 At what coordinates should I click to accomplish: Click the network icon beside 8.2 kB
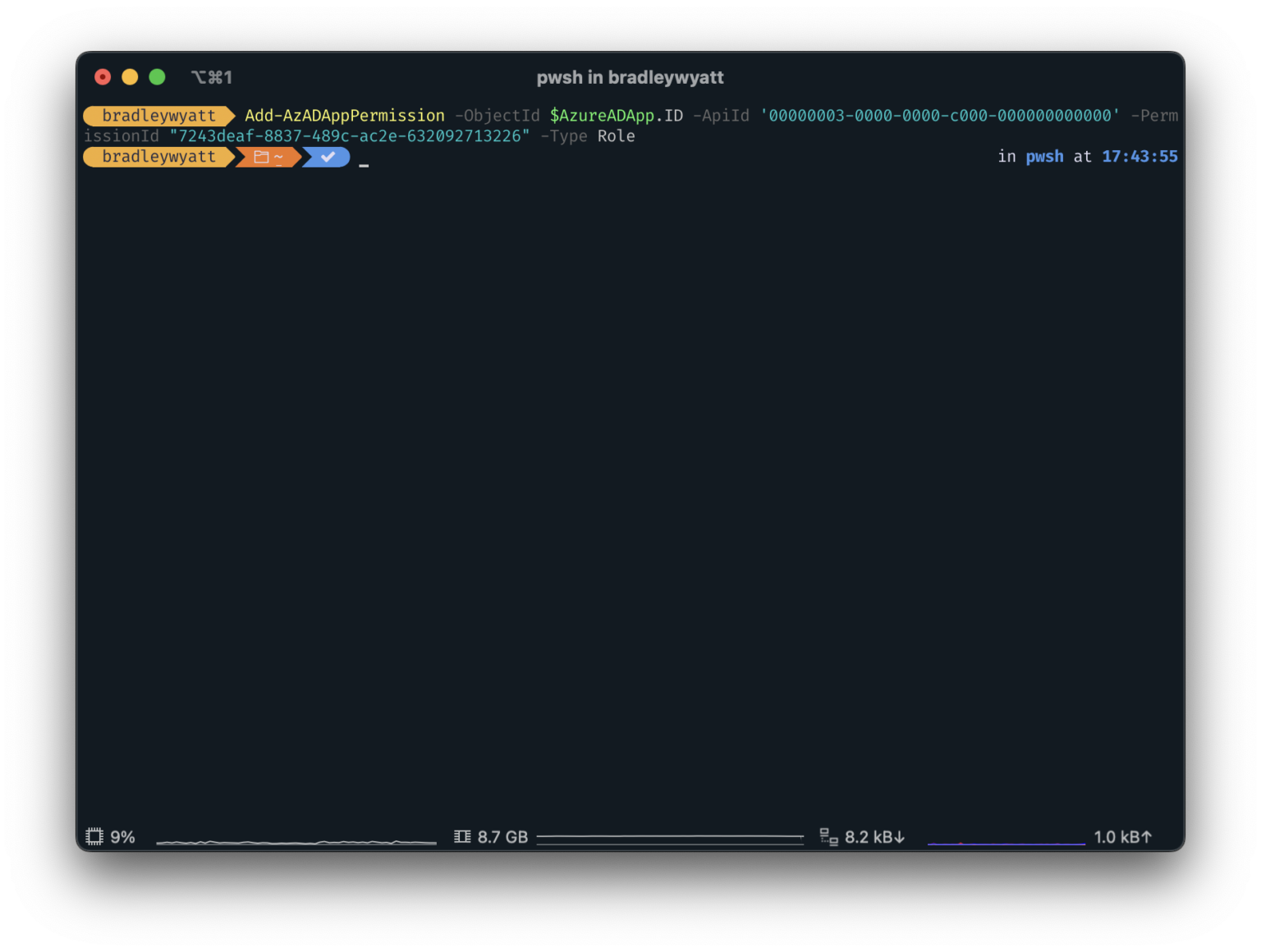click(828, 836)
